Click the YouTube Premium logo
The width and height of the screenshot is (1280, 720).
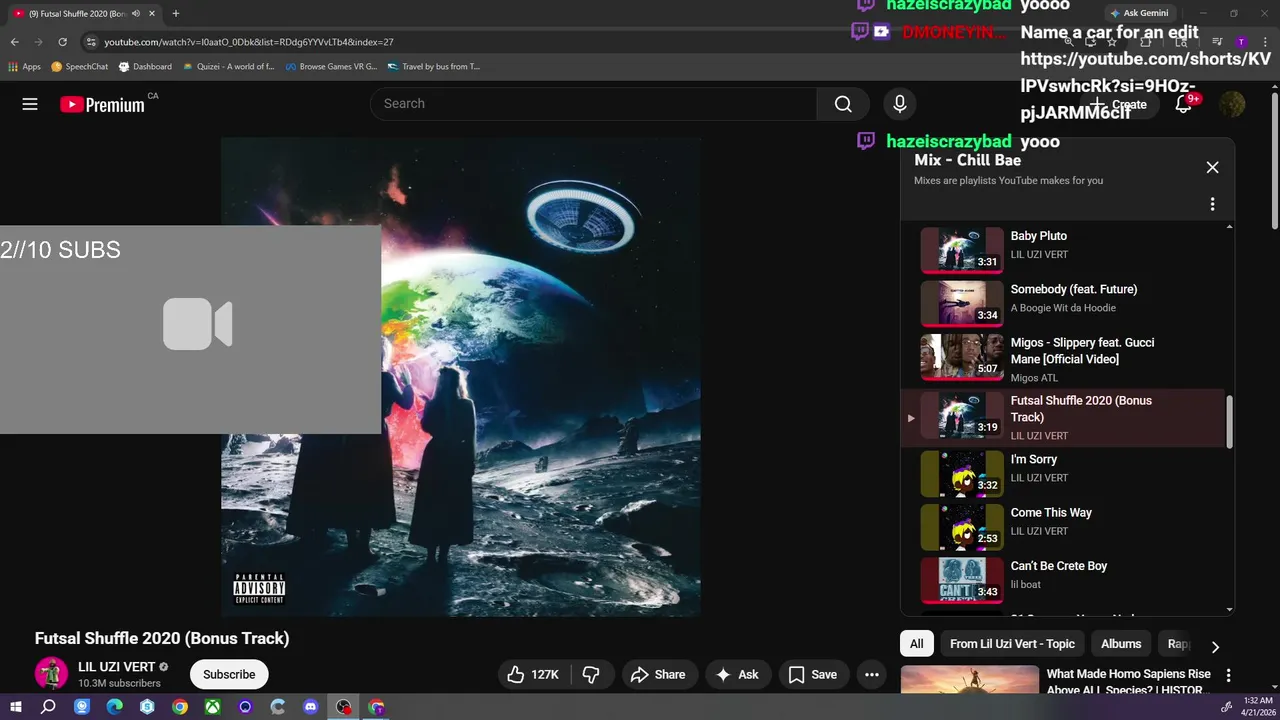click(102, 104)
